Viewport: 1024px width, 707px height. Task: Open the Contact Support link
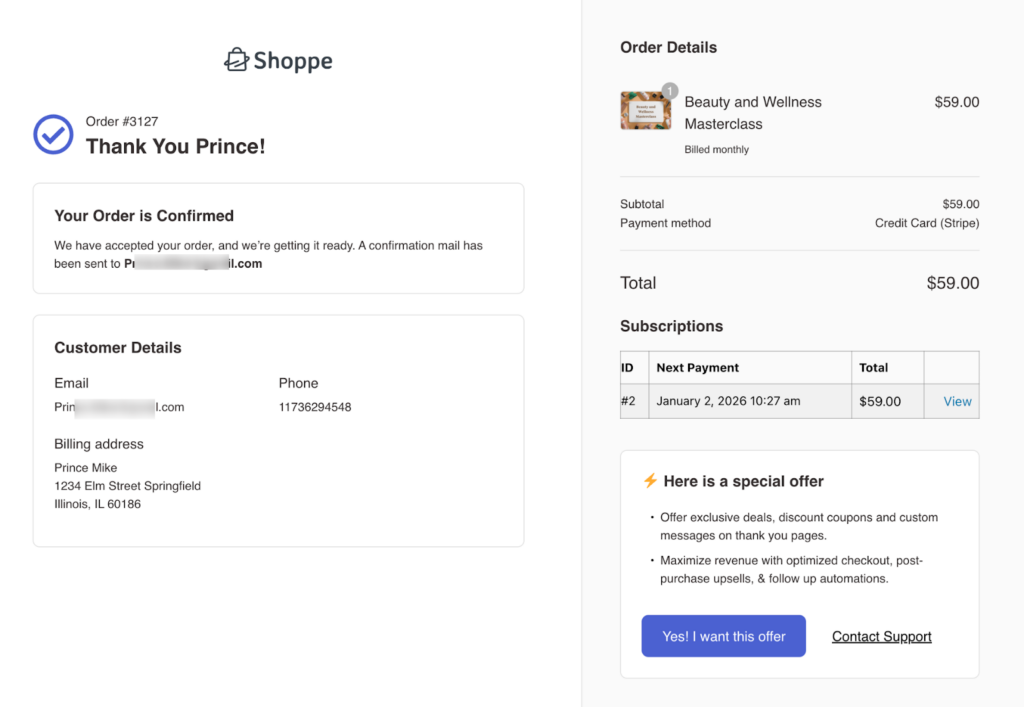pos(881,636)
